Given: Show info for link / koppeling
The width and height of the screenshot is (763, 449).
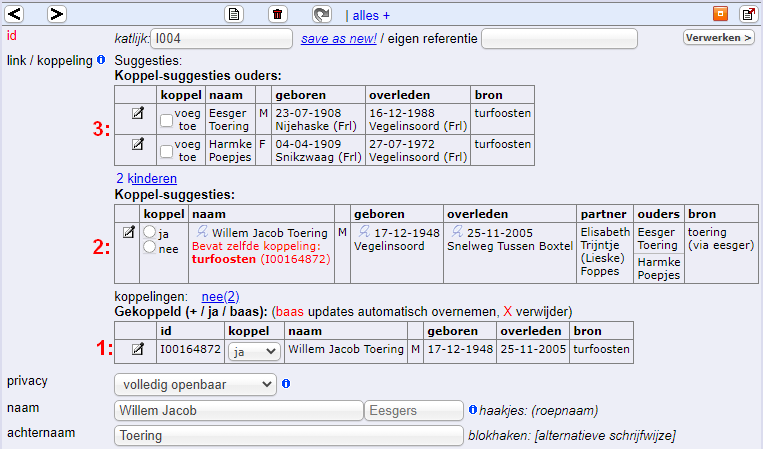Looking at the screenshot, I should tap(101, 60).
